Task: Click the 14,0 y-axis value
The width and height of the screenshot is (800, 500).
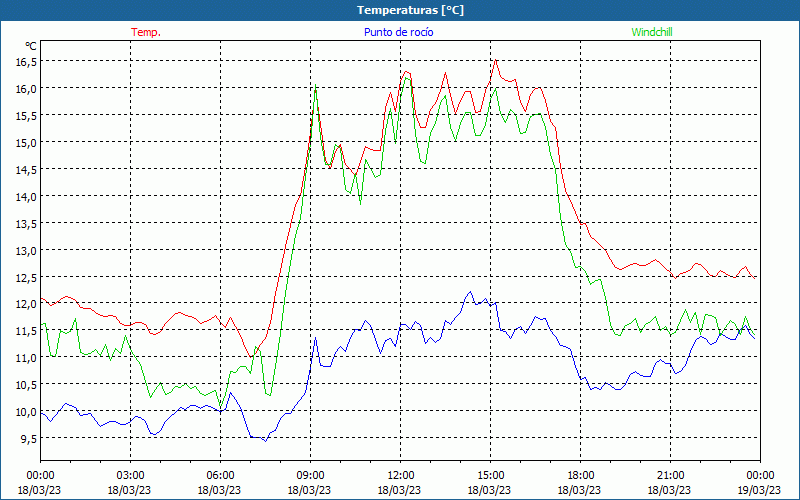Action: [26, 196]
